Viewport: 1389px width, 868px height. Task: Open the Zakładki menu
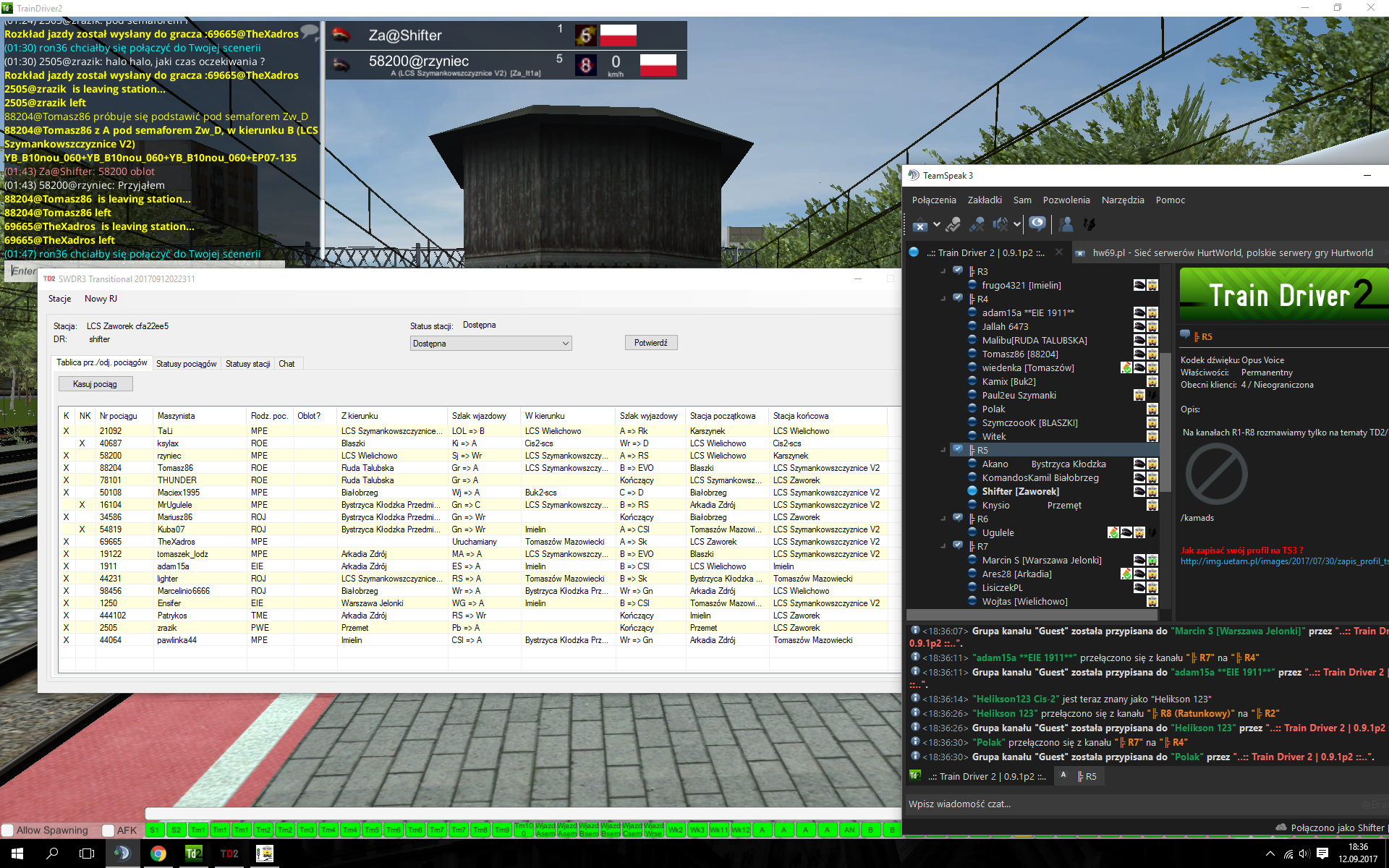point(984,200)
